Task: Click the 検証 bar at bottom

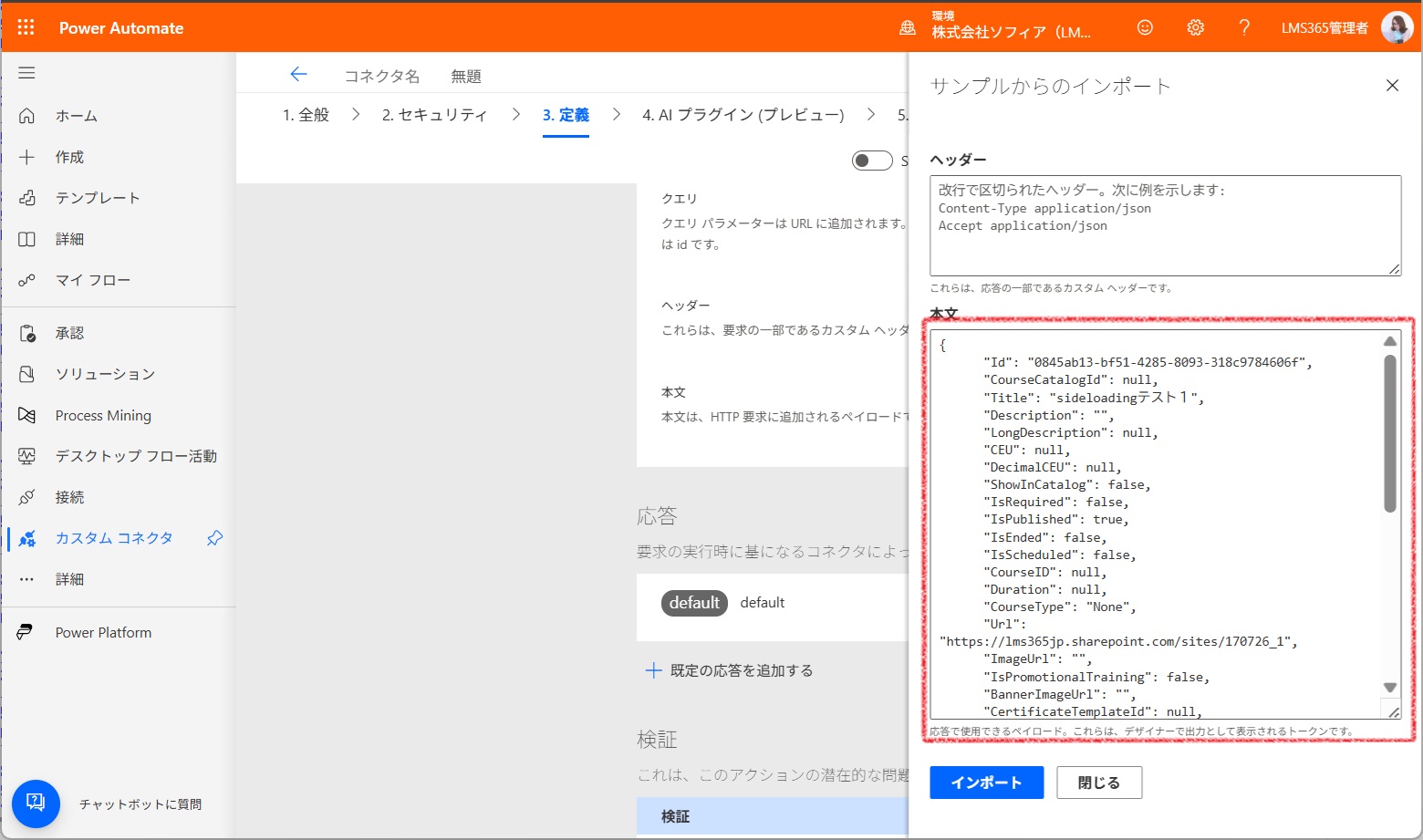Action: [x=773, y=816]
